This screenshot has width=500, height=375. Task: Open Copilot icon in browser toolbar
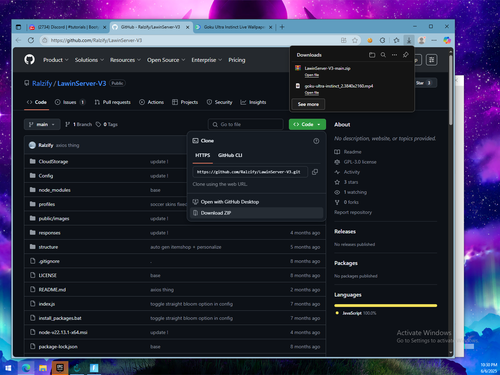[x=447, y=40]
